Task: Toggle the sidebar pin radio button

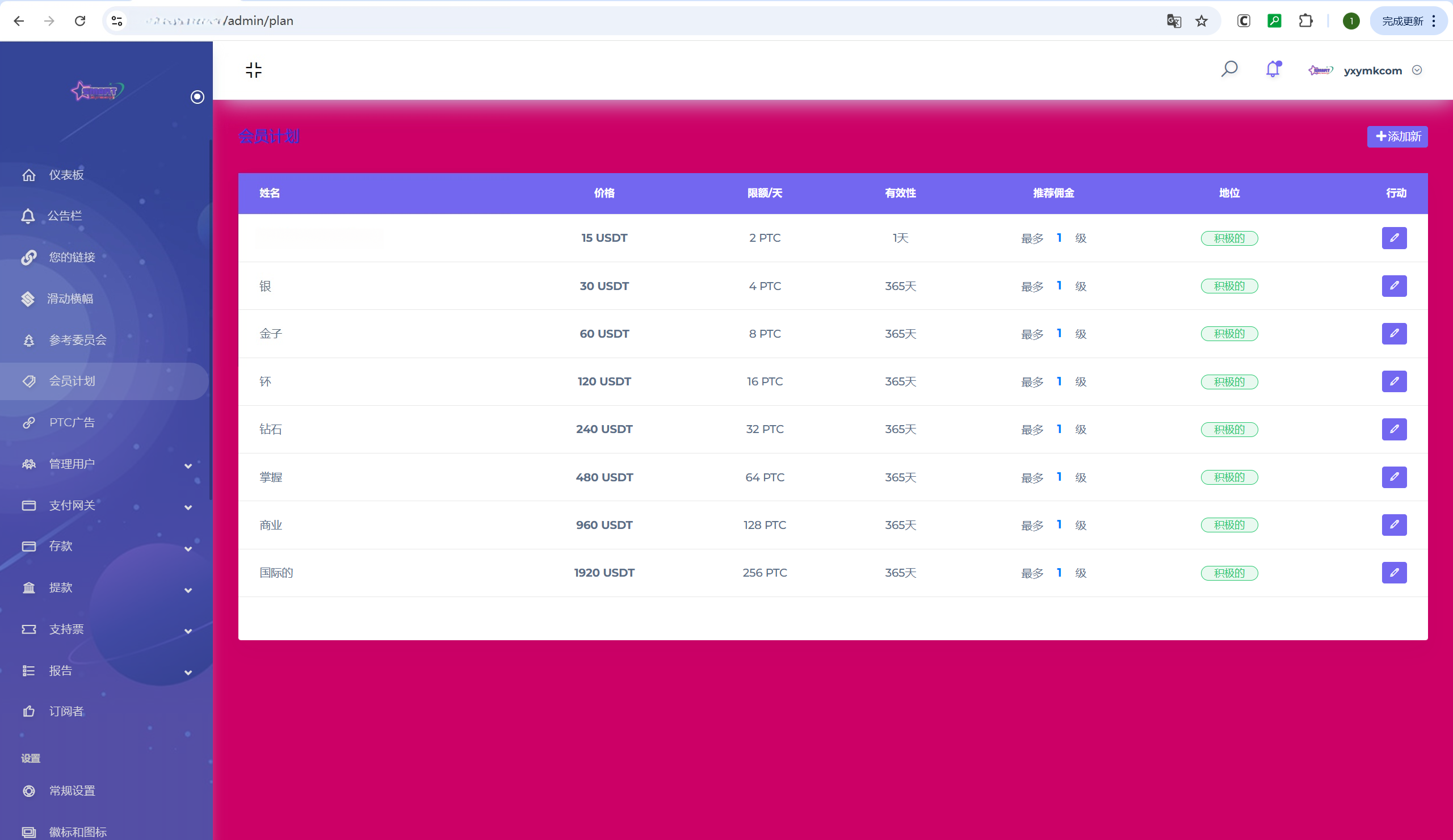Action: [x=197, y=97]
